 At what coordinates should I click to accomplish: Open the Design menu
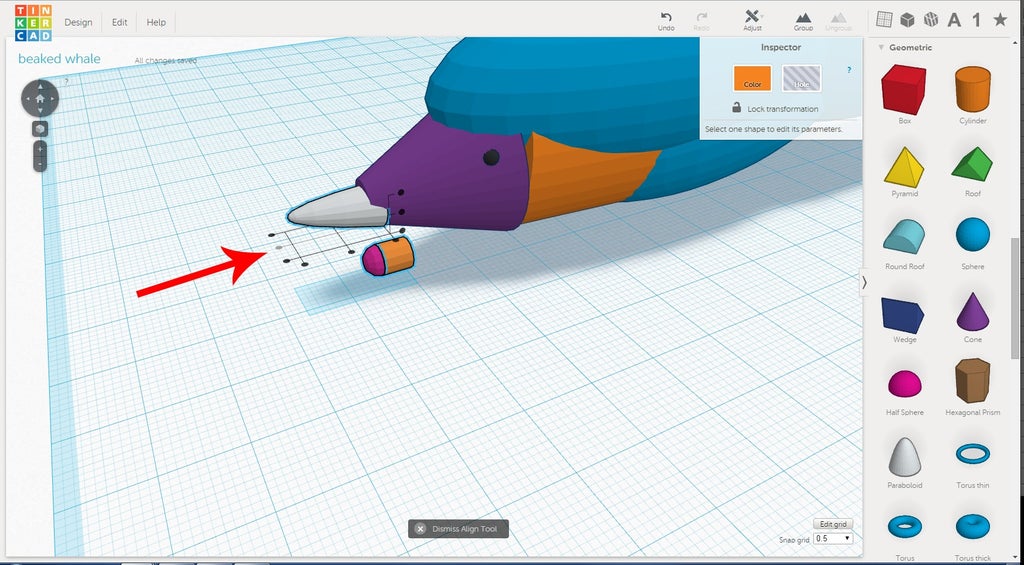(78, 22)
